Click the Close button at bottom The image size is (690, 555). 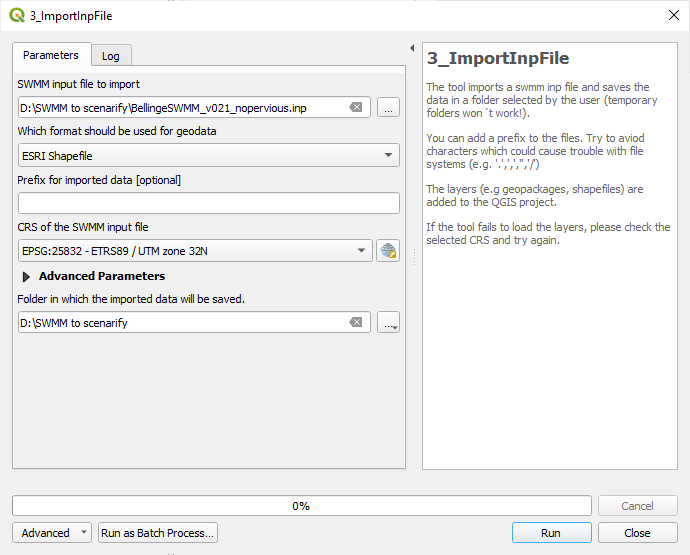(x=637, y=533)
